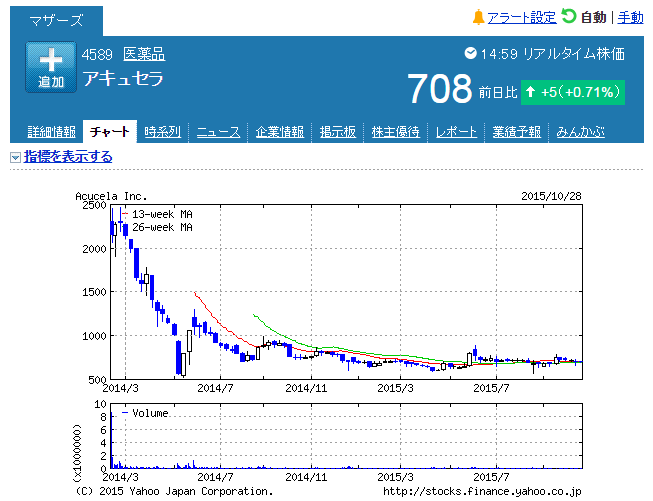Click the Acucela Inc. chart title
The image size is (653, 501).
point(111,196)
